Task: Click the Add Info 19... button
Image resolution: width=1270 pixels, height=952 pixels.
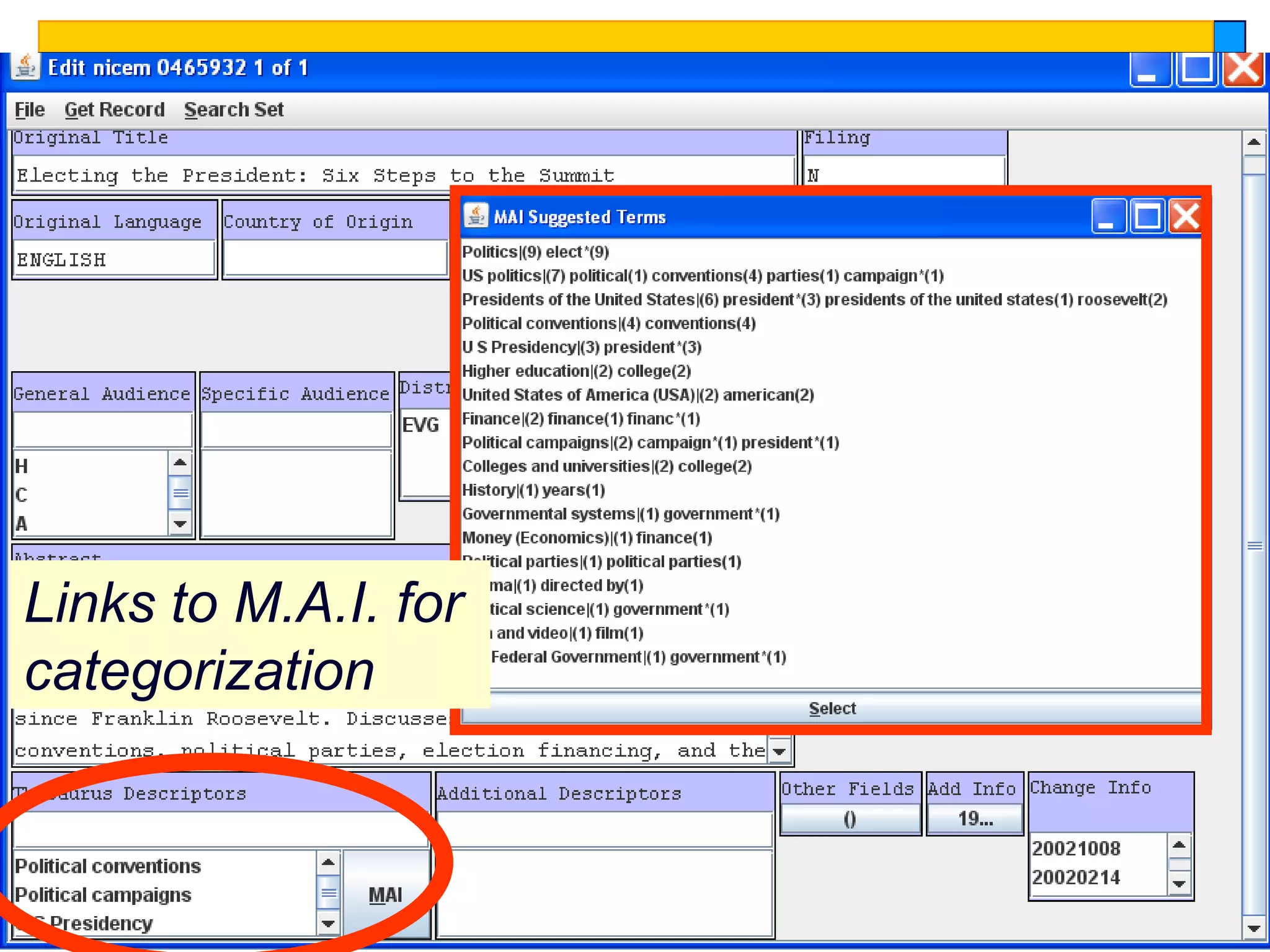Action: pos(975,819)
